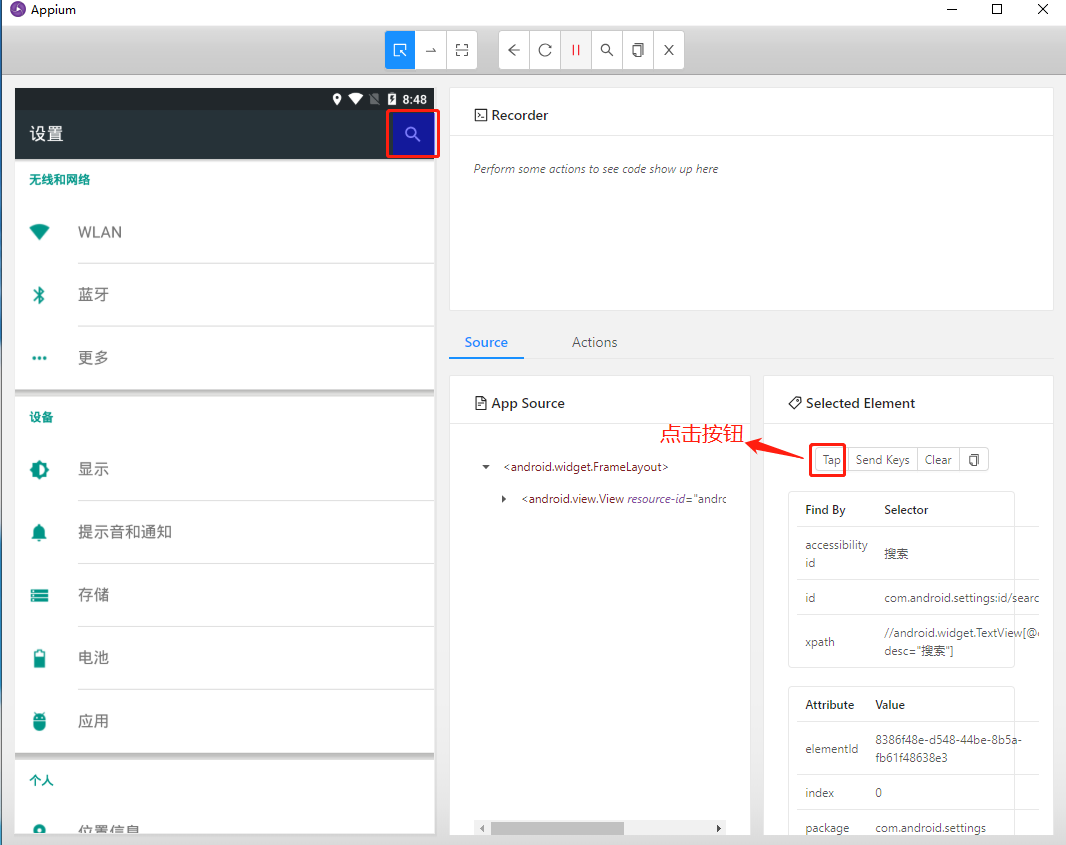This screenshot has width=1066, height=845.
Task: Click the 无线和网络 section header
Action: click(60, 179)
